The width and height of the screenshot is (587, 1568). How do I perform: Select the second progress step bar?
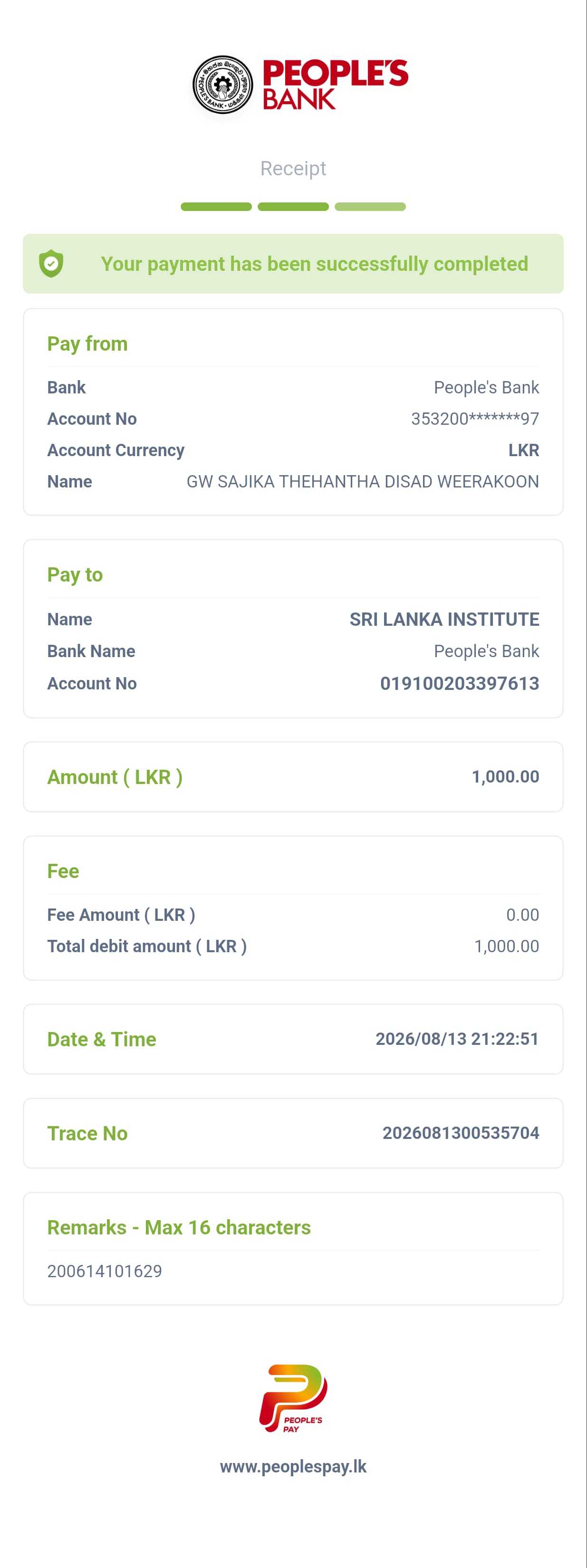click(293, 207)
